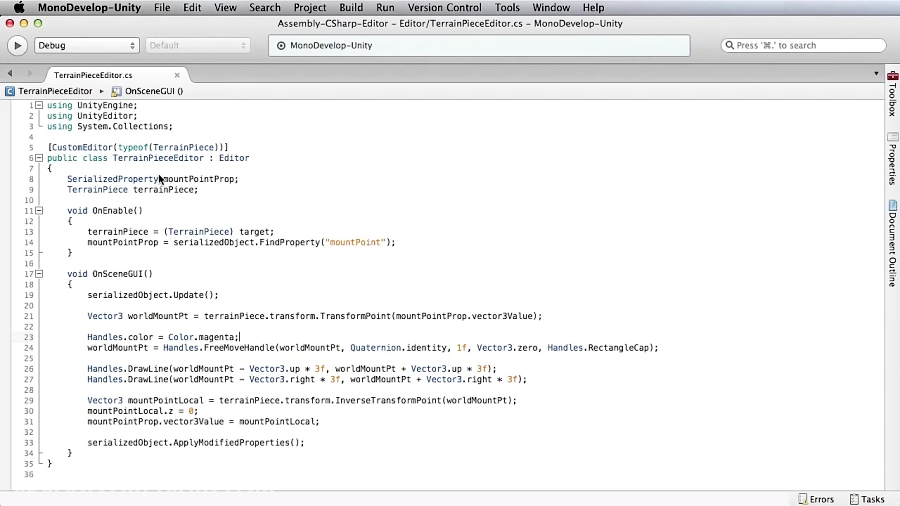
Task: Click 'InverseTransformPoint' on line 29
Action: tap(388, 400)
